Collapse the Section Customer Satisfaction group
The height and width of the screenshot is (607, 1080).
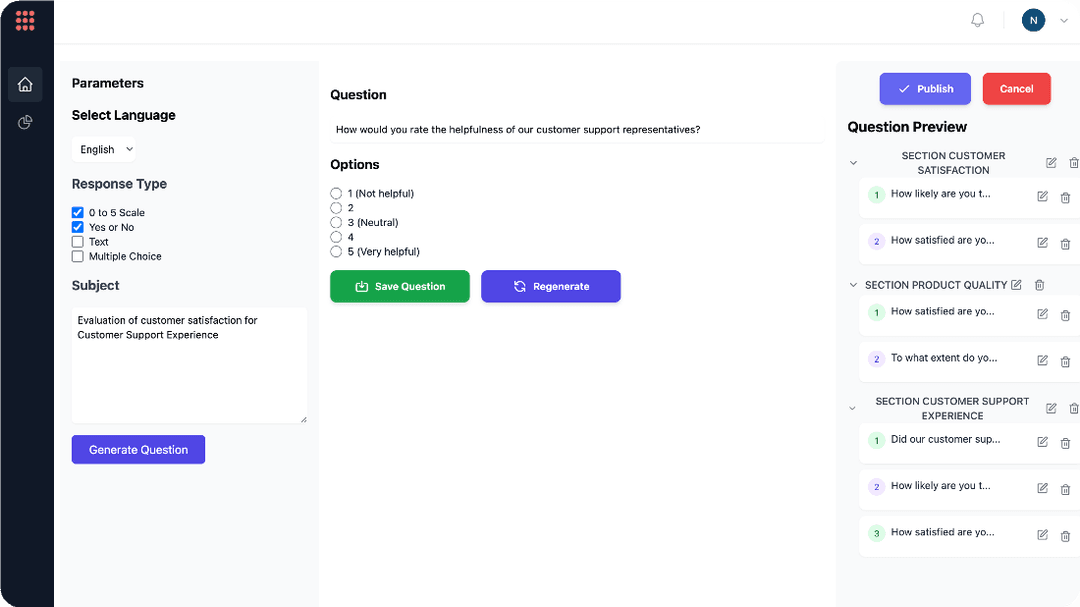(853, 163)
